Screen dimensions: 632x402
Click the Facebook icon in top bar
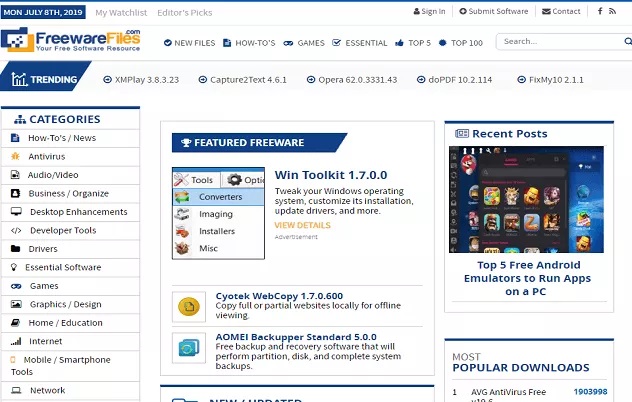(x=600, y=11)
